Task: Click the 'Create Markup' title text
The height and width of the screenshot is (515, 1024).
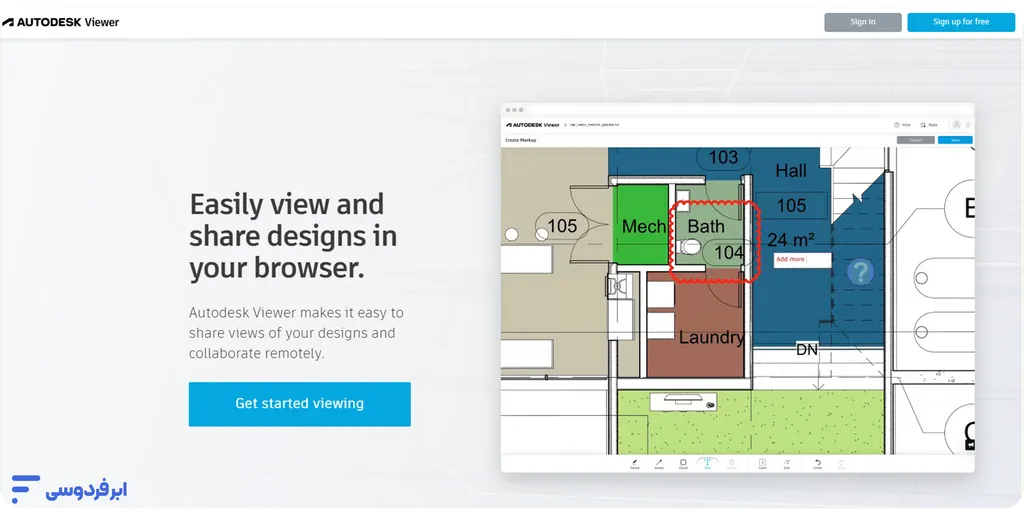Action: (520, 140)
